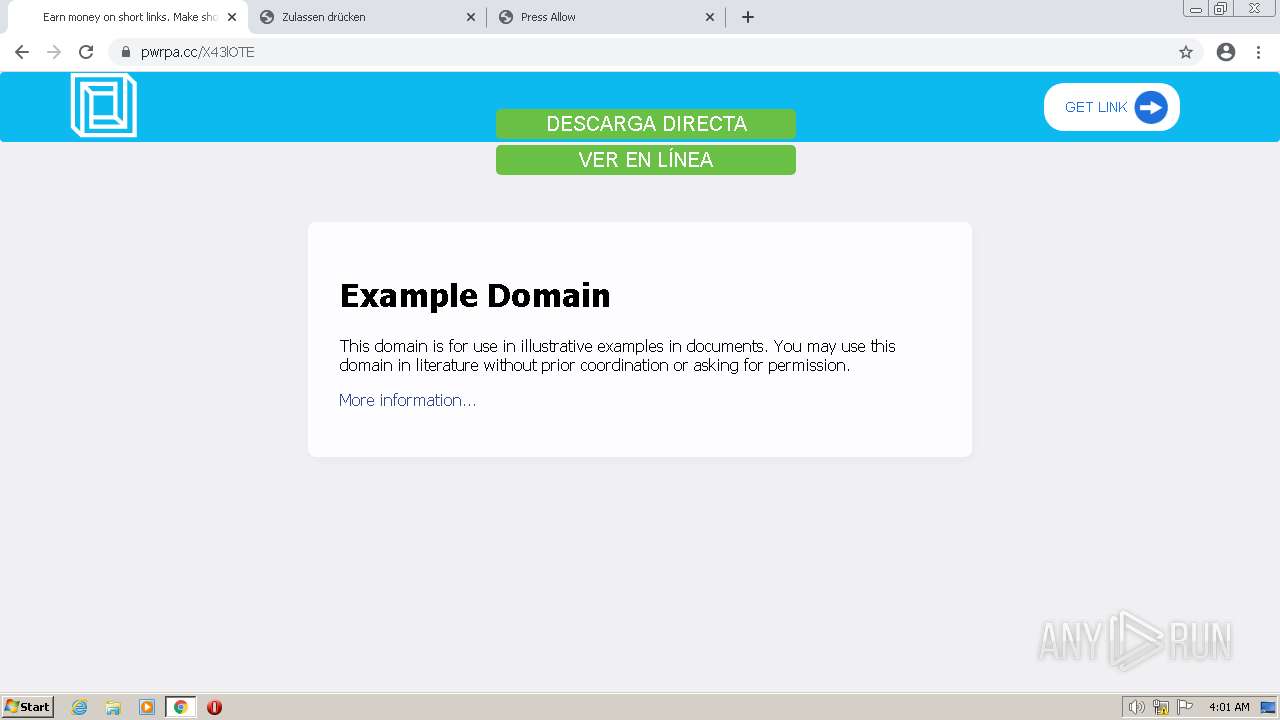The height and width of the screenshot is (720, 1280).
Task: Go back to the previous page
Action: [x=22, y=52]
